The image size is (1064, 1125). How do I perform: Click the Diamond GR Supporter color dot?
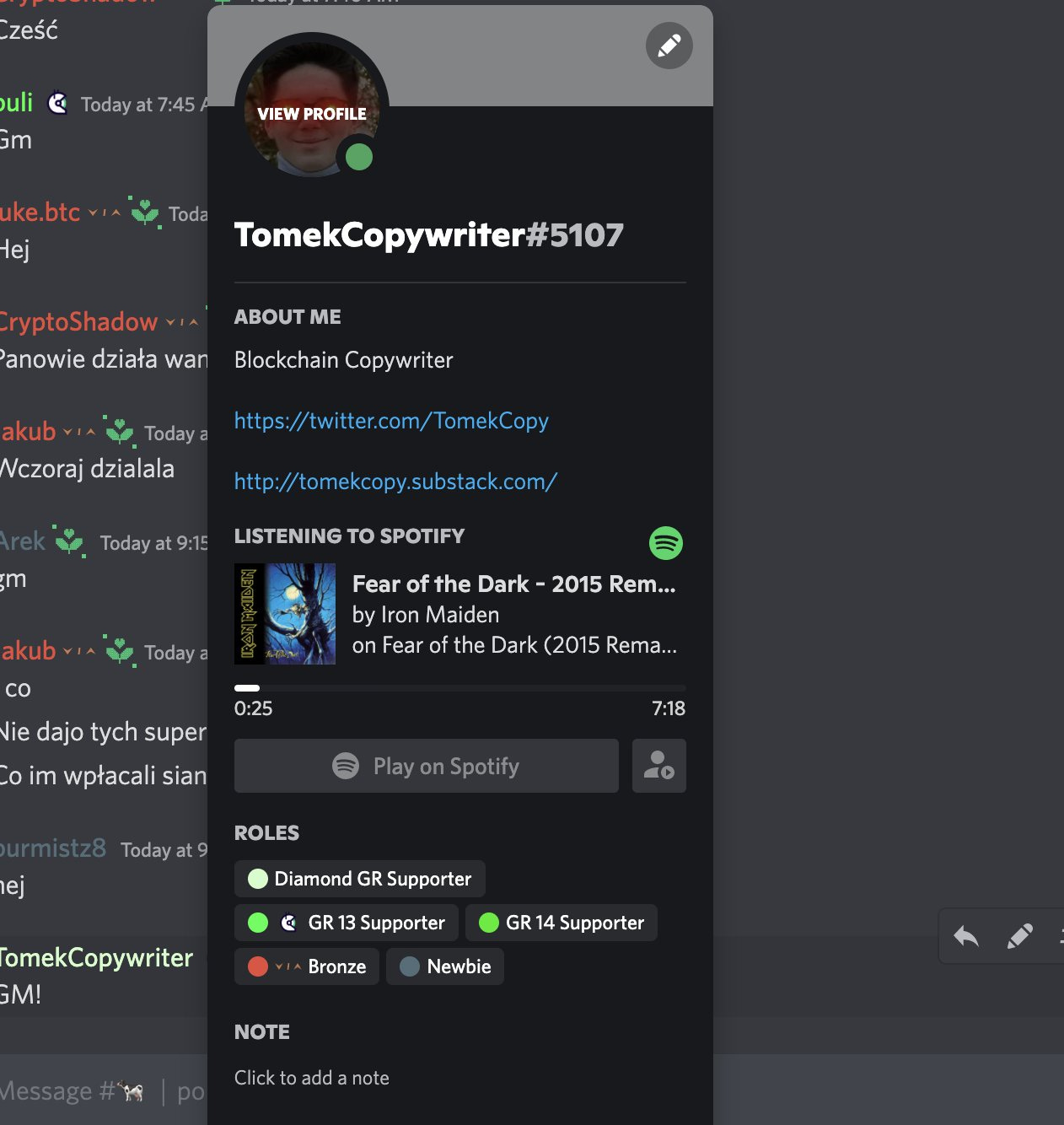(x=258, y=879)
